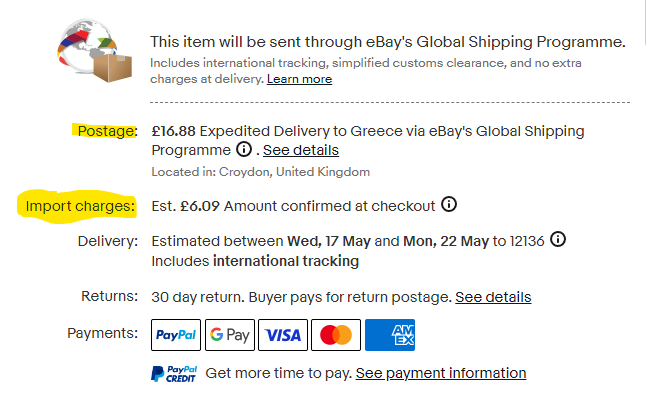Click the Mastercard payment icon
This screenshot has height=394, width=646.
[336, 335]
